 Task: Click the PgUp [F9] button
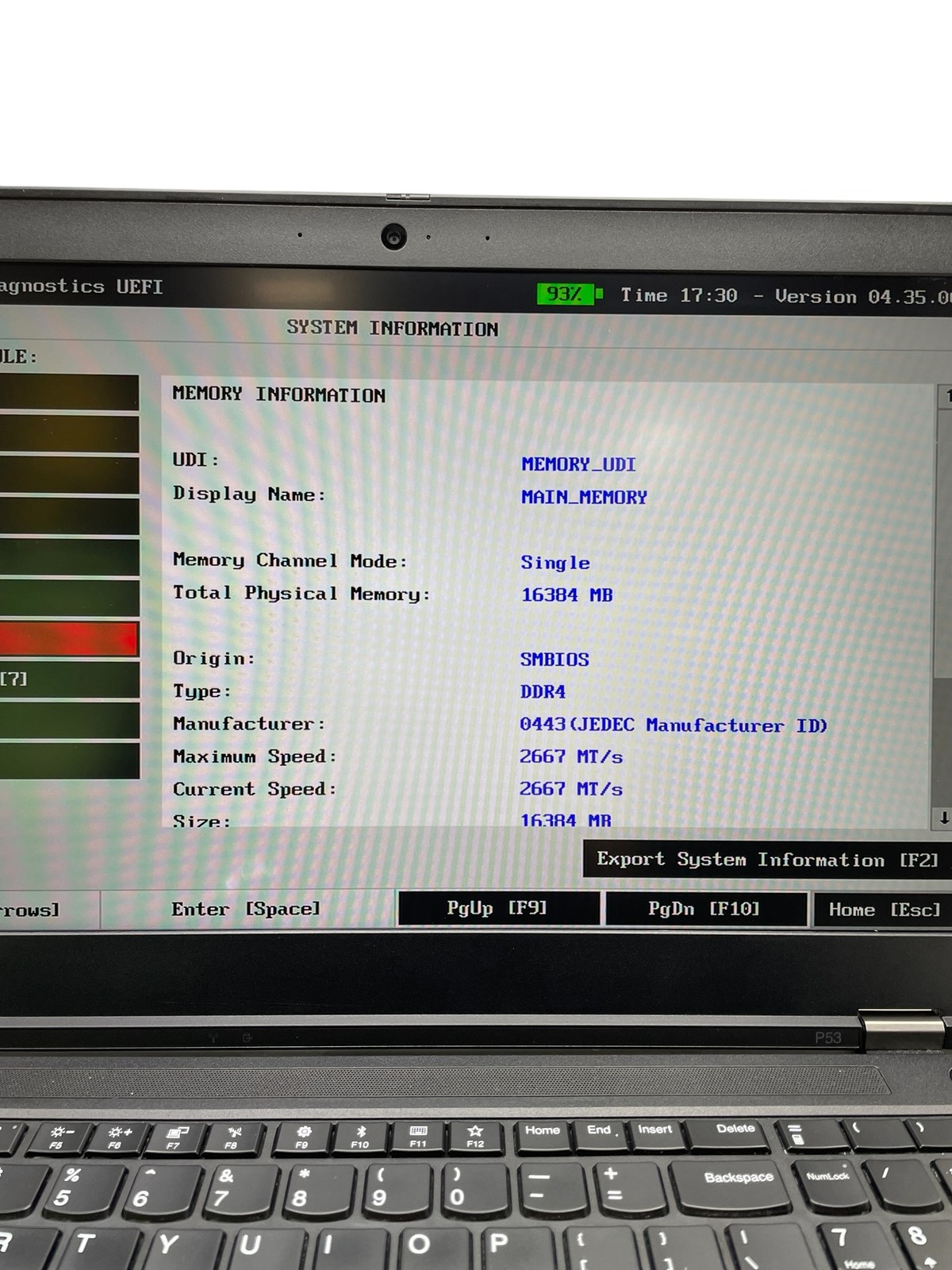click(498, 908)
